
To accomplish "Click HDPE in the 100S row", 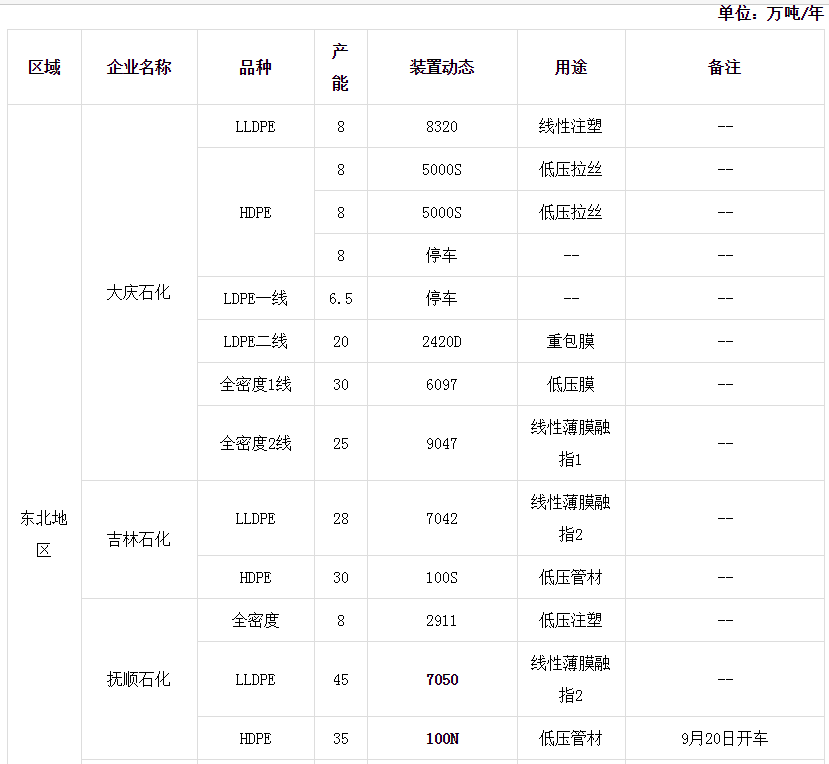I will [255, 577].
